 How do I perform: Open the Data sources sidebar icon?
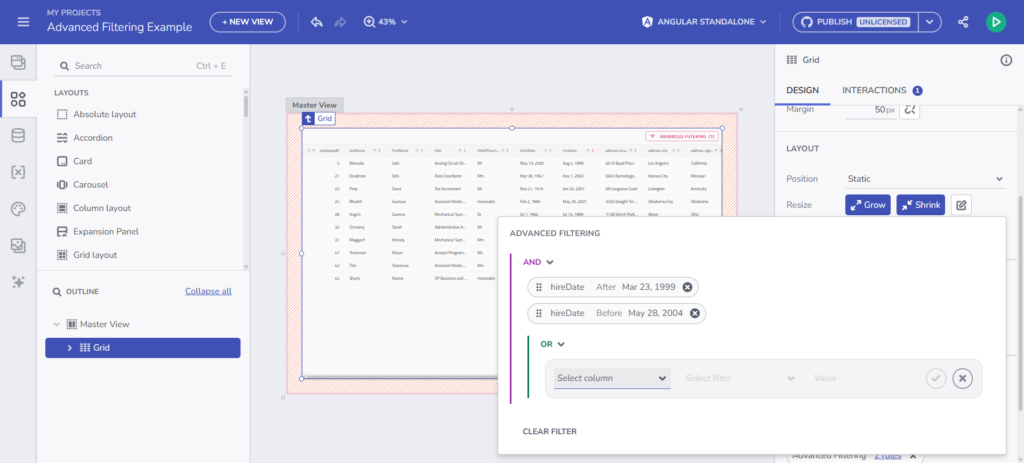click(18, 136)
